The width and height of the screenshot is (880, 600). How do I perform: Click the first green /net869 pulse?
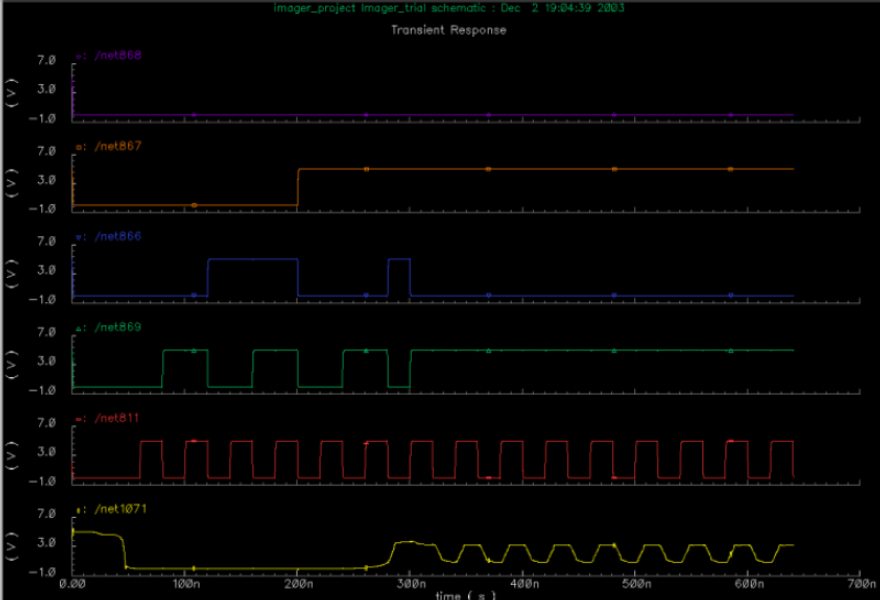click(185, 350)
